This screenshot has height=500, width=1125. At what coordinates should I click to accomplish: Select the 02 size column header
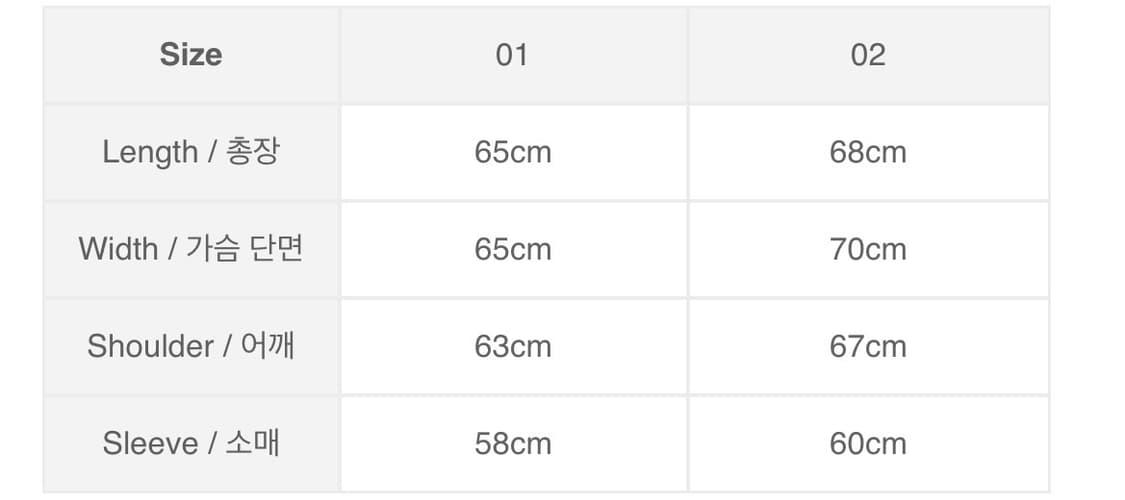(868, 54)
